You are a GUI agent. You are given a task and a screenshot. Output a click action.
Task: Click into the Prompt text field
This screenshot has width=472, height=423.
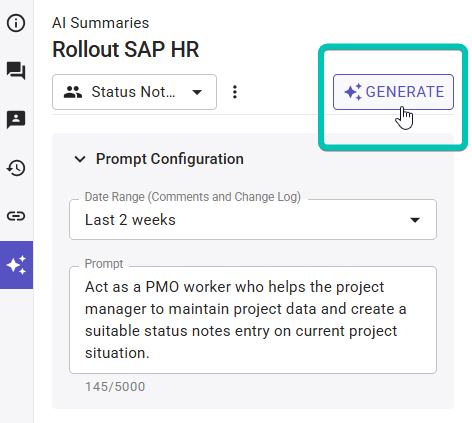253,320
